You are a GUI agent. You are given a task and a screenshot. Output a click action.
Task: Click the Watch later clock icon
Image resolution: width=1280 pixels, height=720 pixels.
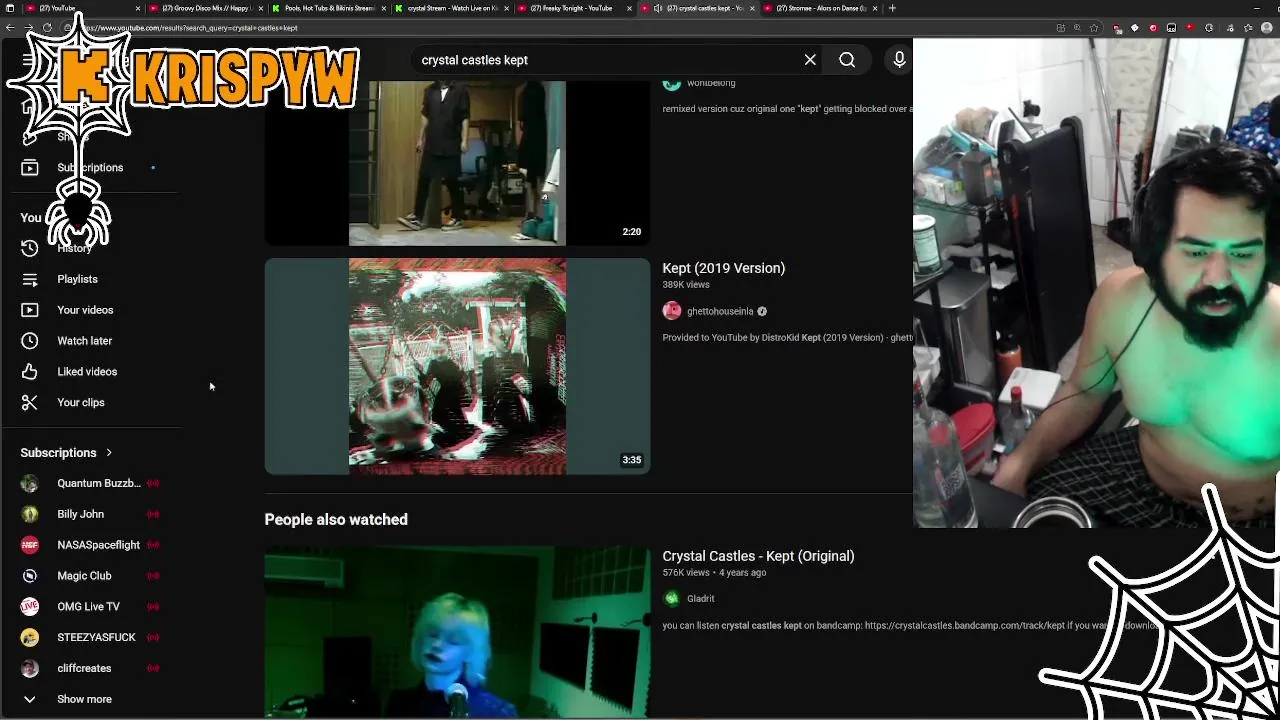click(30, 341)
